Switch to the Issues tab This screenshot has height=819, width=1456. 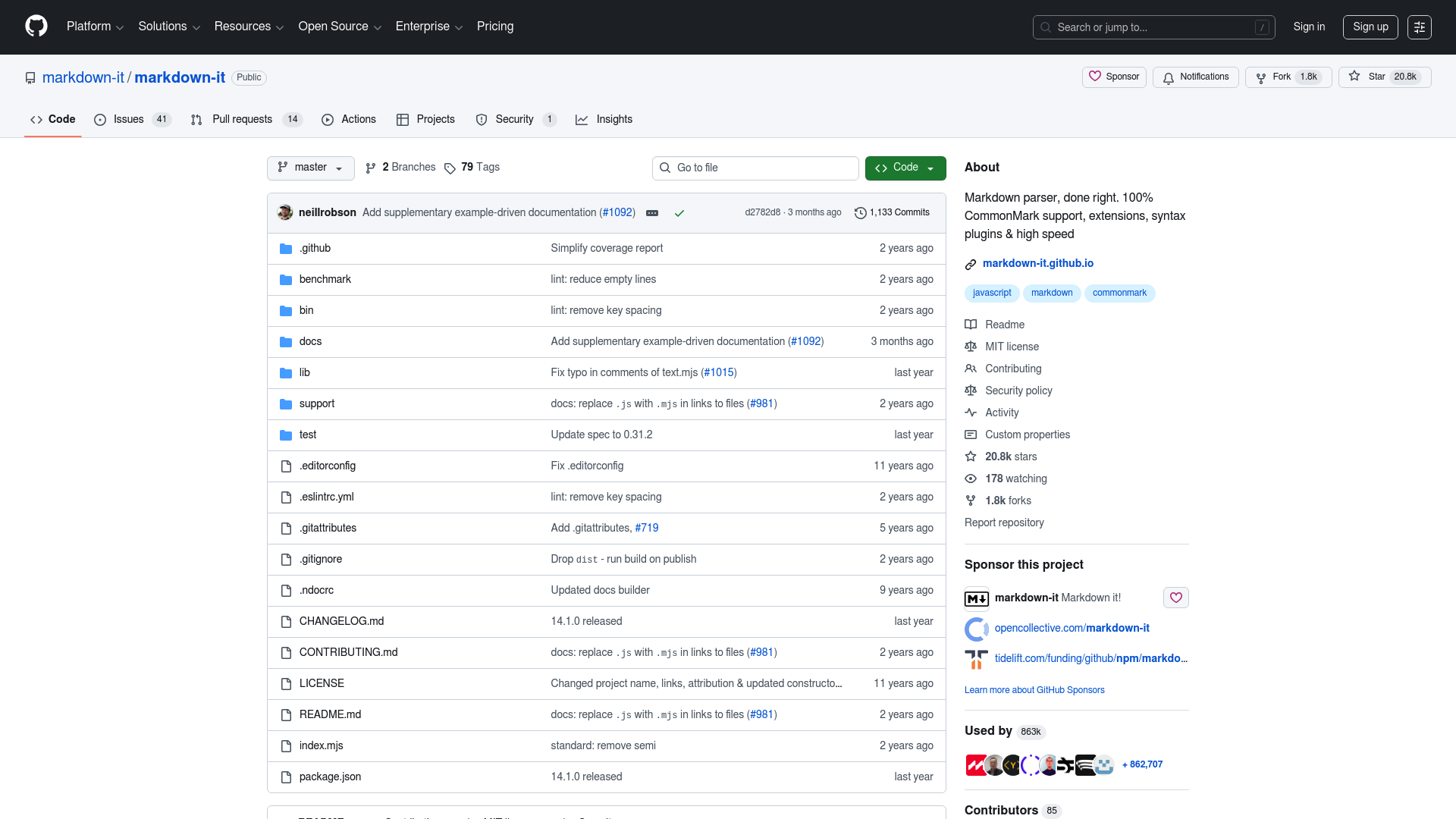click(x=133, y=120)
